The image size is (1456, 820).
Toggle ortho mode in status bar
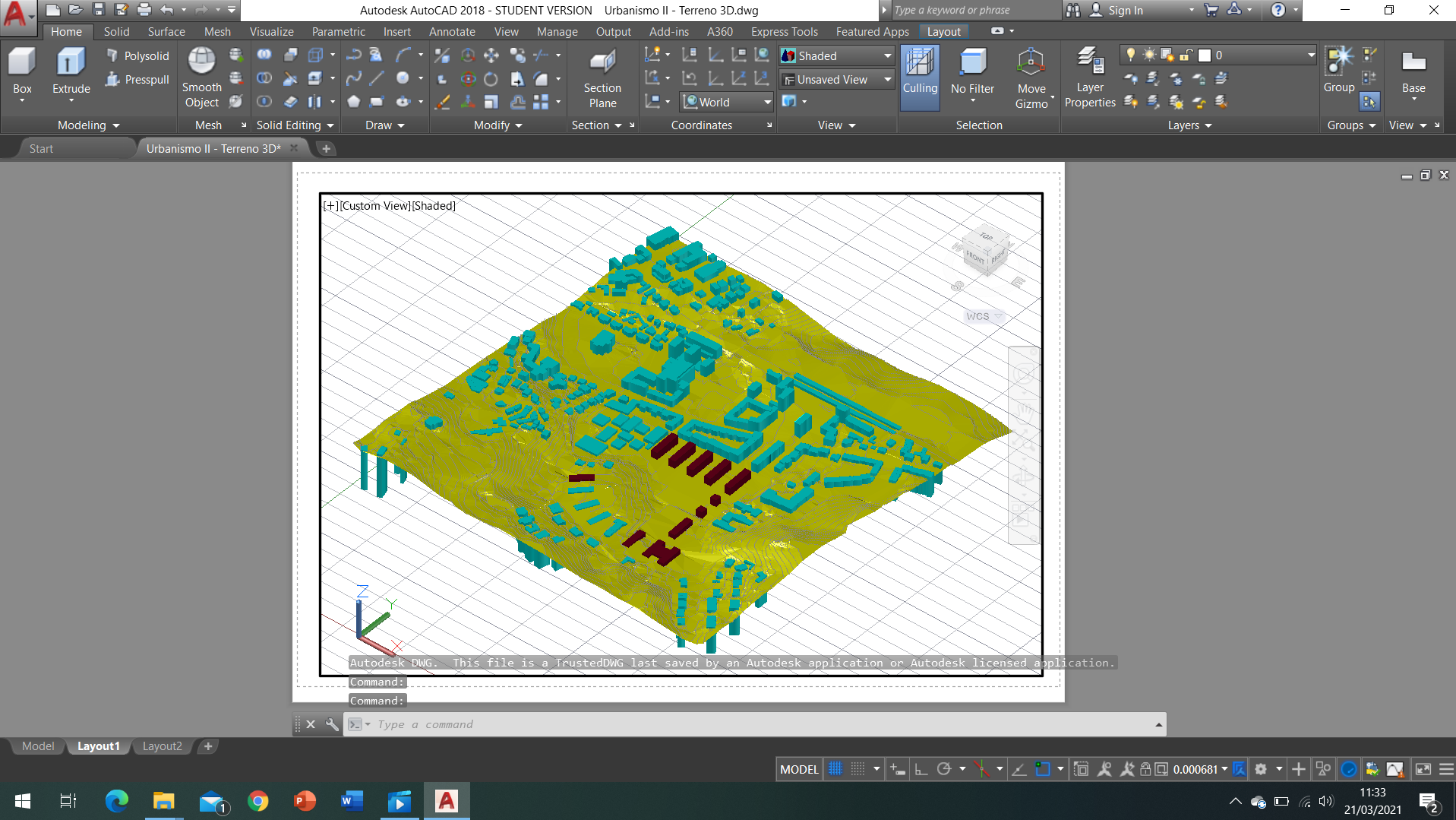(x=921, y=769)
